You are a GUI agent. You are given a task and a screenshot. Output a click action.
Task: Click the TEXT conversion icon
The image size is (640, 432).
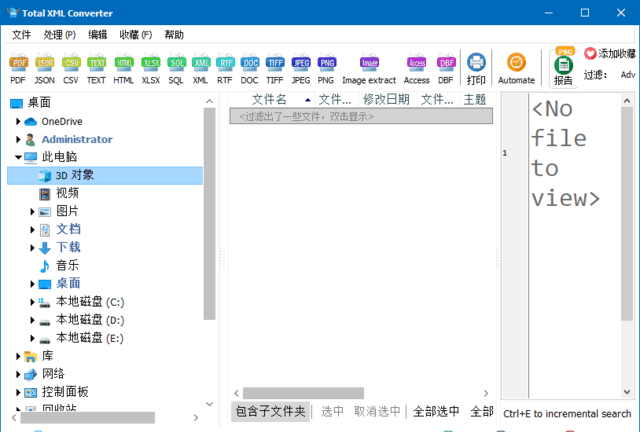coord(96,68)
